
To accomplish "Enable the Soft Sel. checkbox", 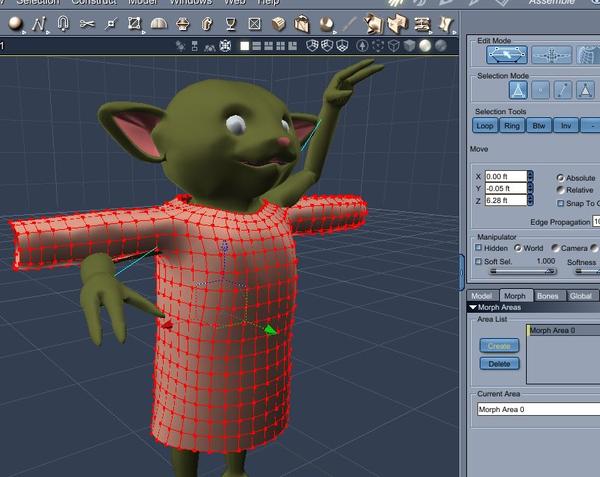I will pyautogui.click(x=478, y=261).
